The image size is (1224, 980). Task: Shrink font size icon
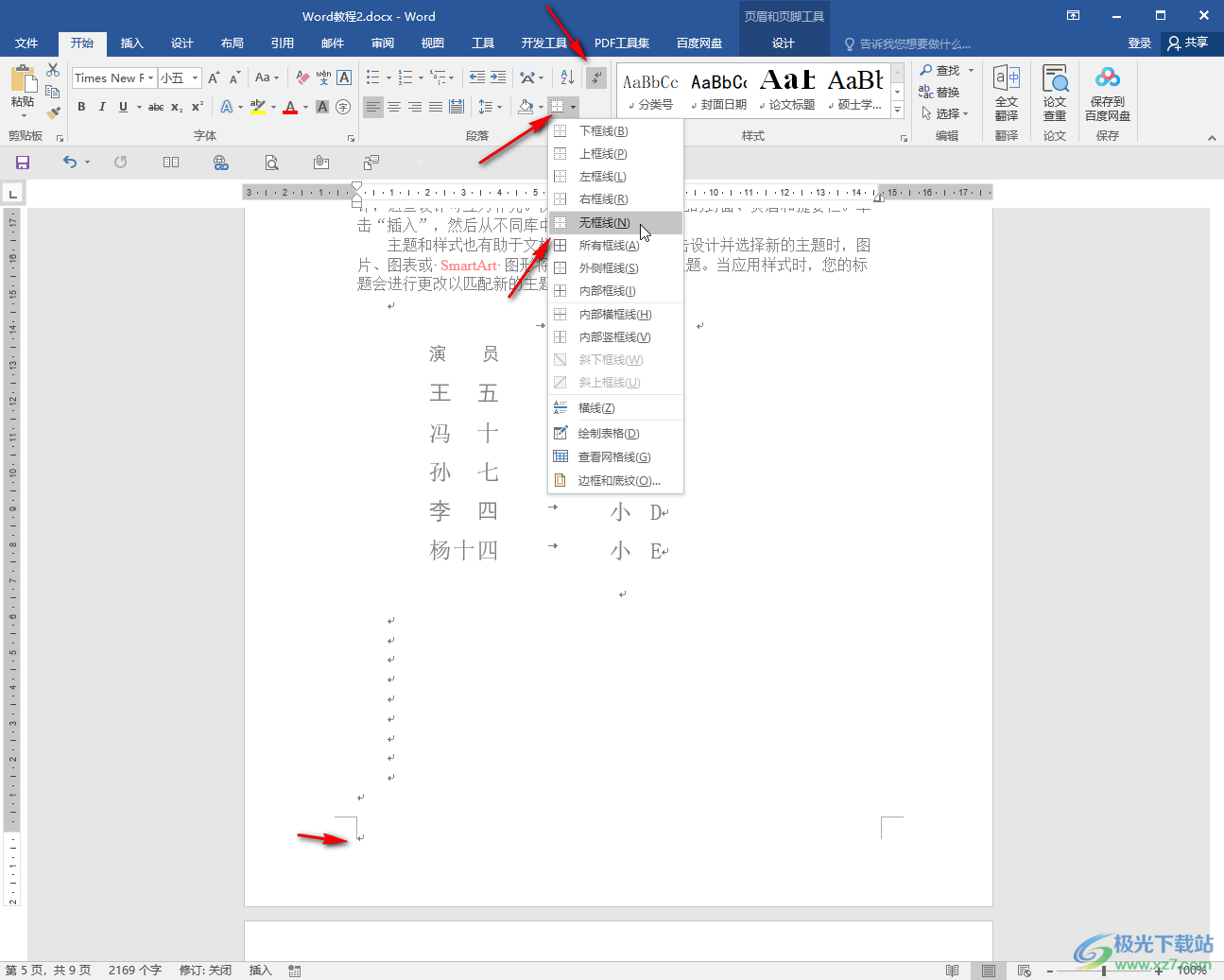234,77
